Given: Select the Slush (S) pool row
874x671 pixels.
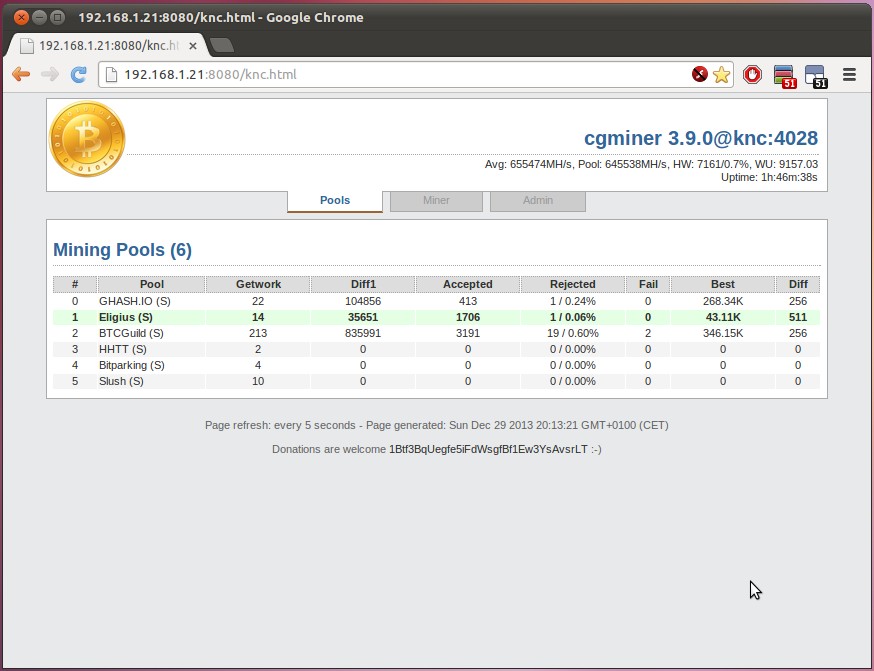Looking at the screenshot, I should coord(436,381).
